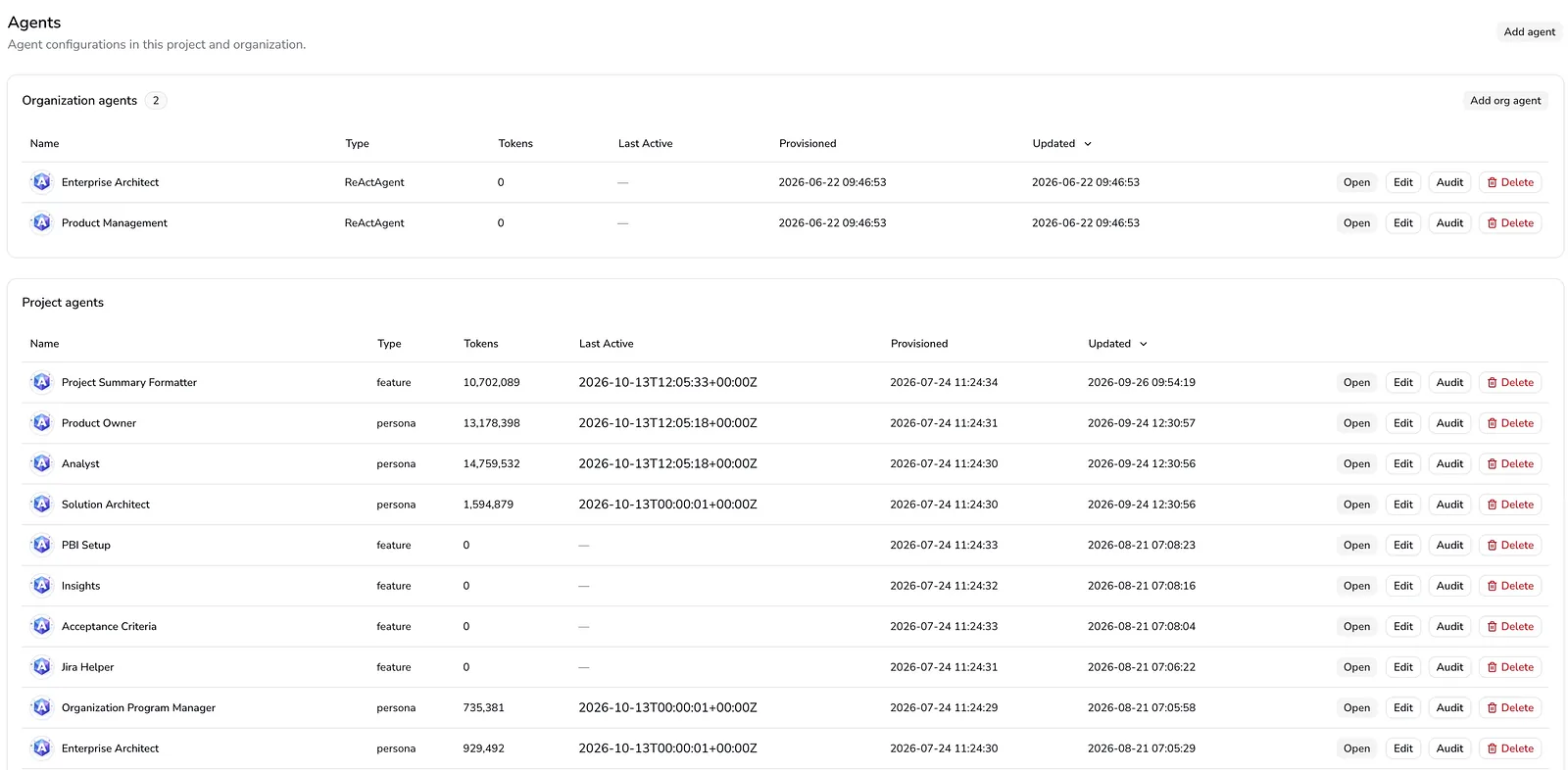Open the Acceptance Criteria agent
Image resolution: width=1568 pixels, height=770 pixels.
coord(1356,626)
